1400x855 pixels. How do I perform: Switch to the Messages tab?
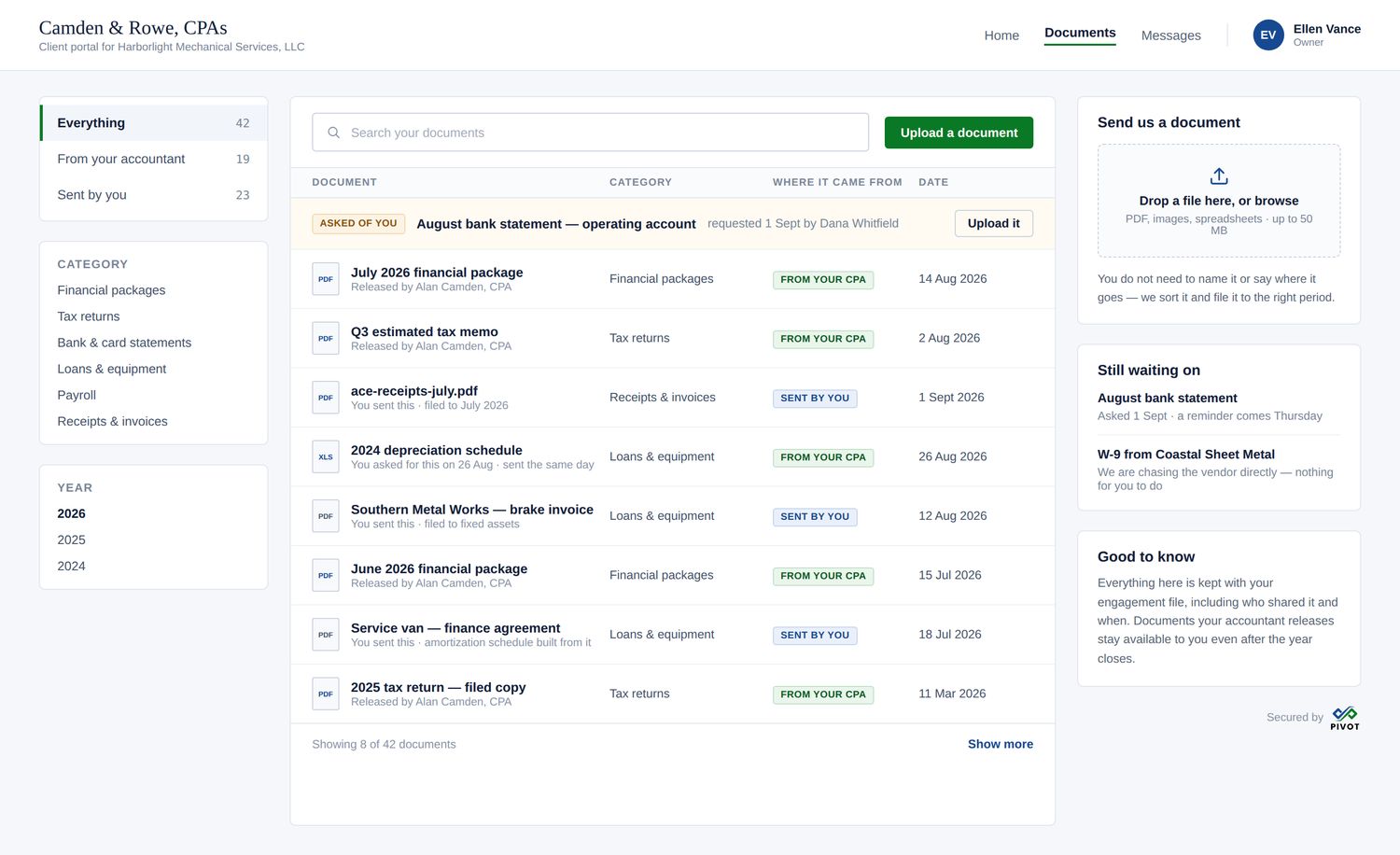pos(1171,35)
